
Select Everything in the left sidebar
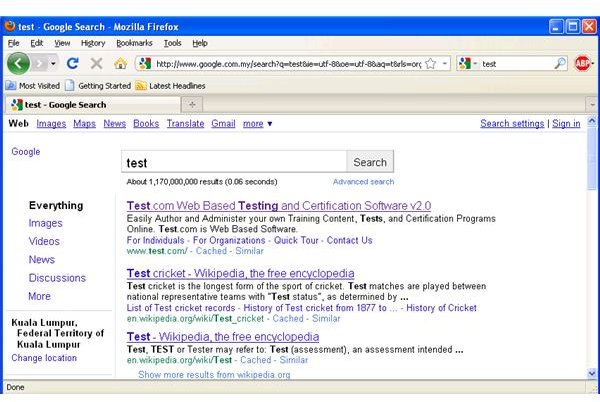56,205
